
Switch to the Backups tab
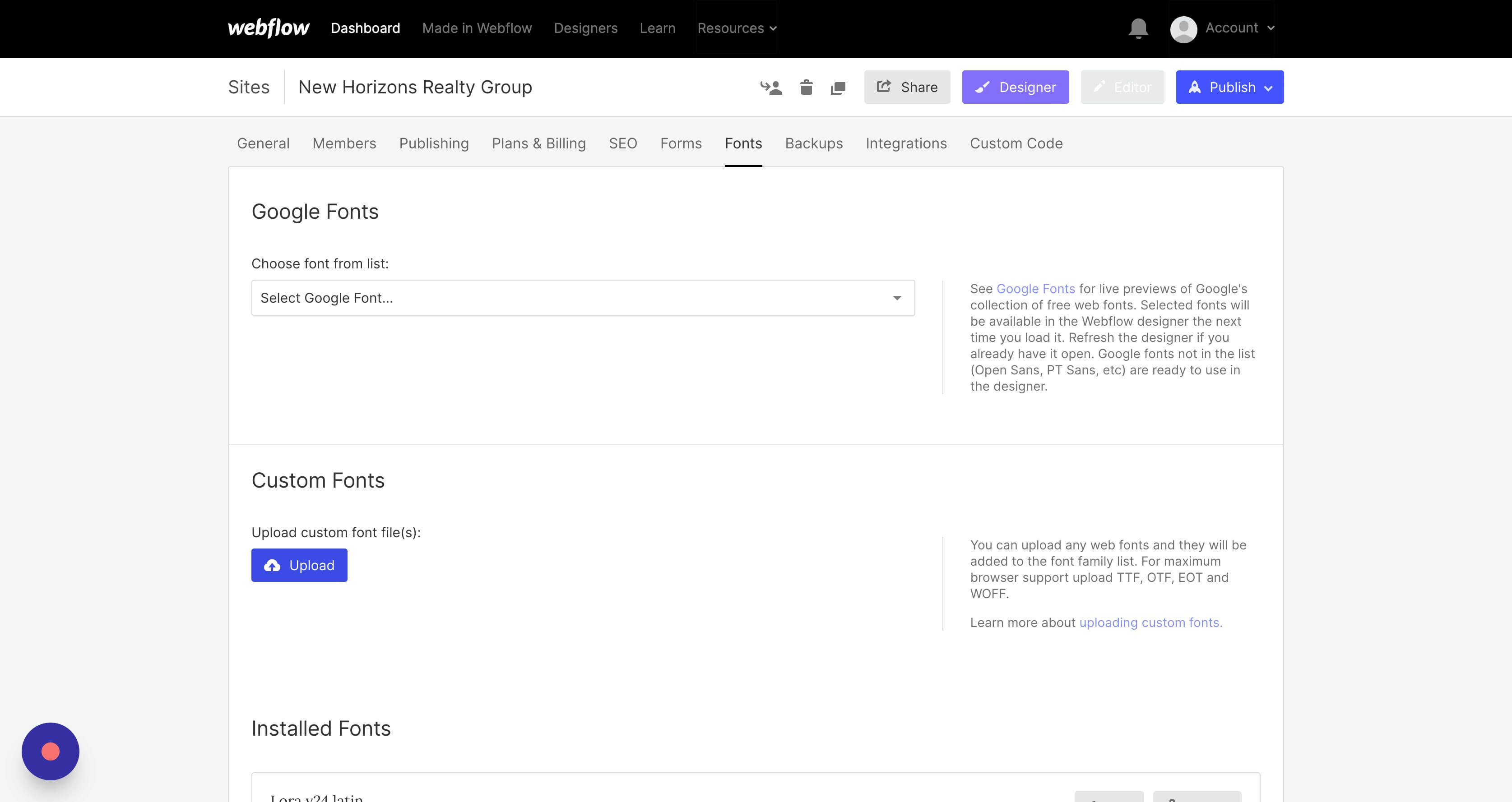click(813, 144)
